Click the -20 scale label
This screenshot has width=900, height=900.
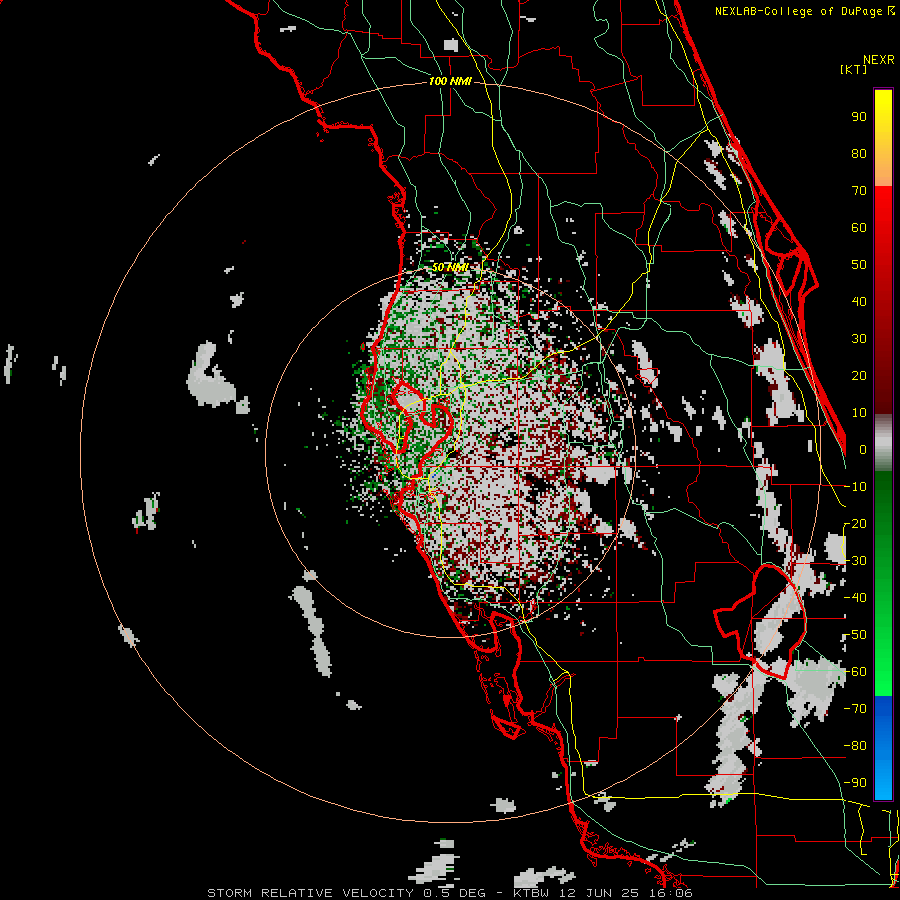click(x=855, y=523)
